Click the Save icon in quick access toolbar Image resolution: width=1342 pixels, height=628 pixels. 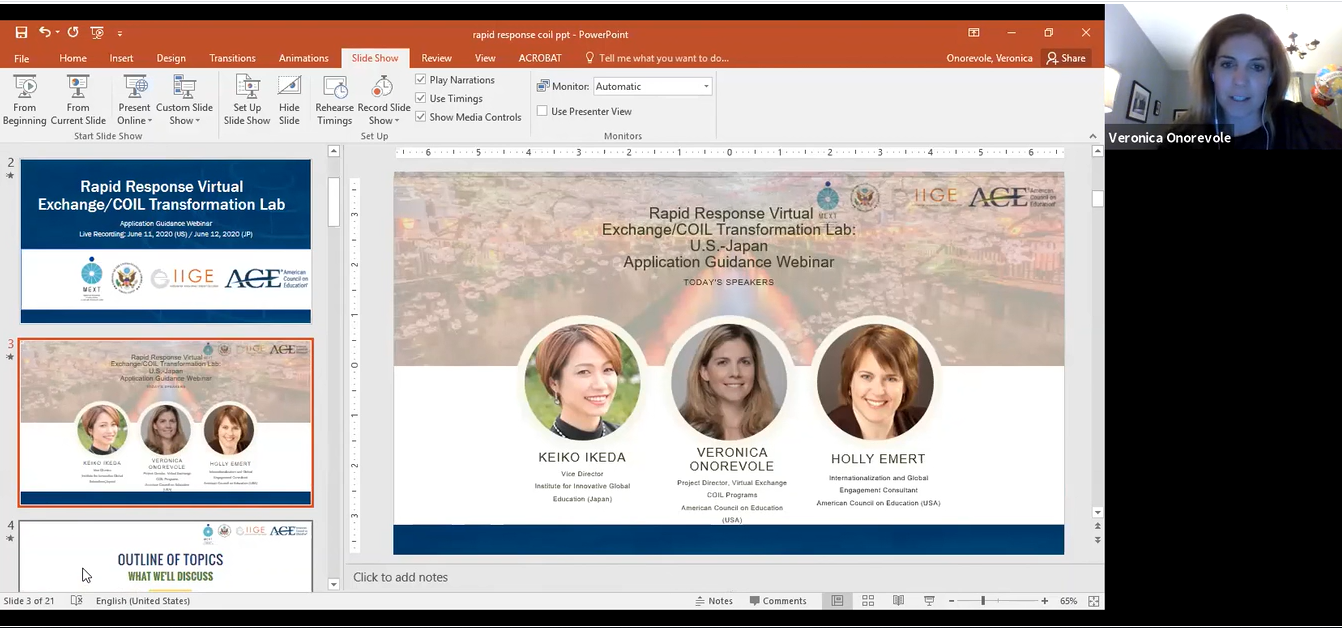pos(21,33)
